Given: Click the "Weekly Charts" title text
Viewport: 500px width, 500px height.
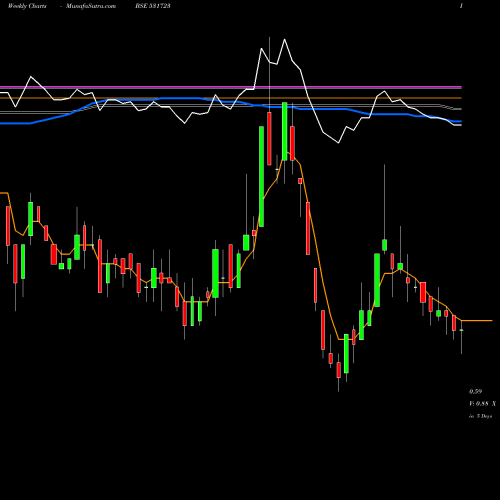Looking at the screenshot, I should click(x=27, y=6).
